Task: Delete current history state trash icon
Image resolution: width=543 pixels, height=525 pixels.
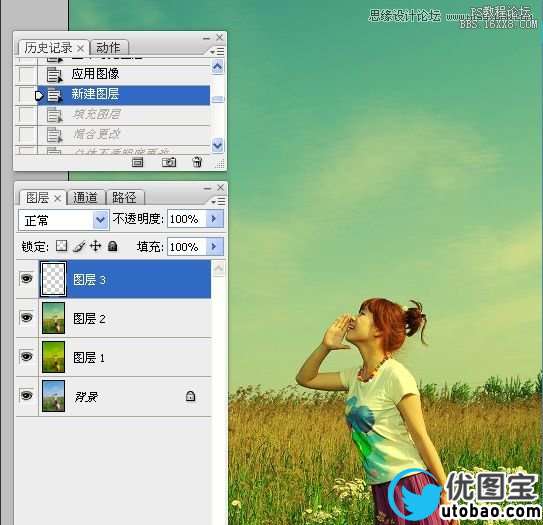Action: coord(197,162)
